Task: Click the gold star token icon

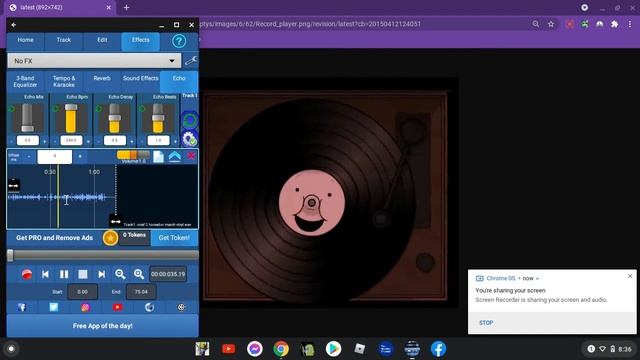Action: pos(110,238)
